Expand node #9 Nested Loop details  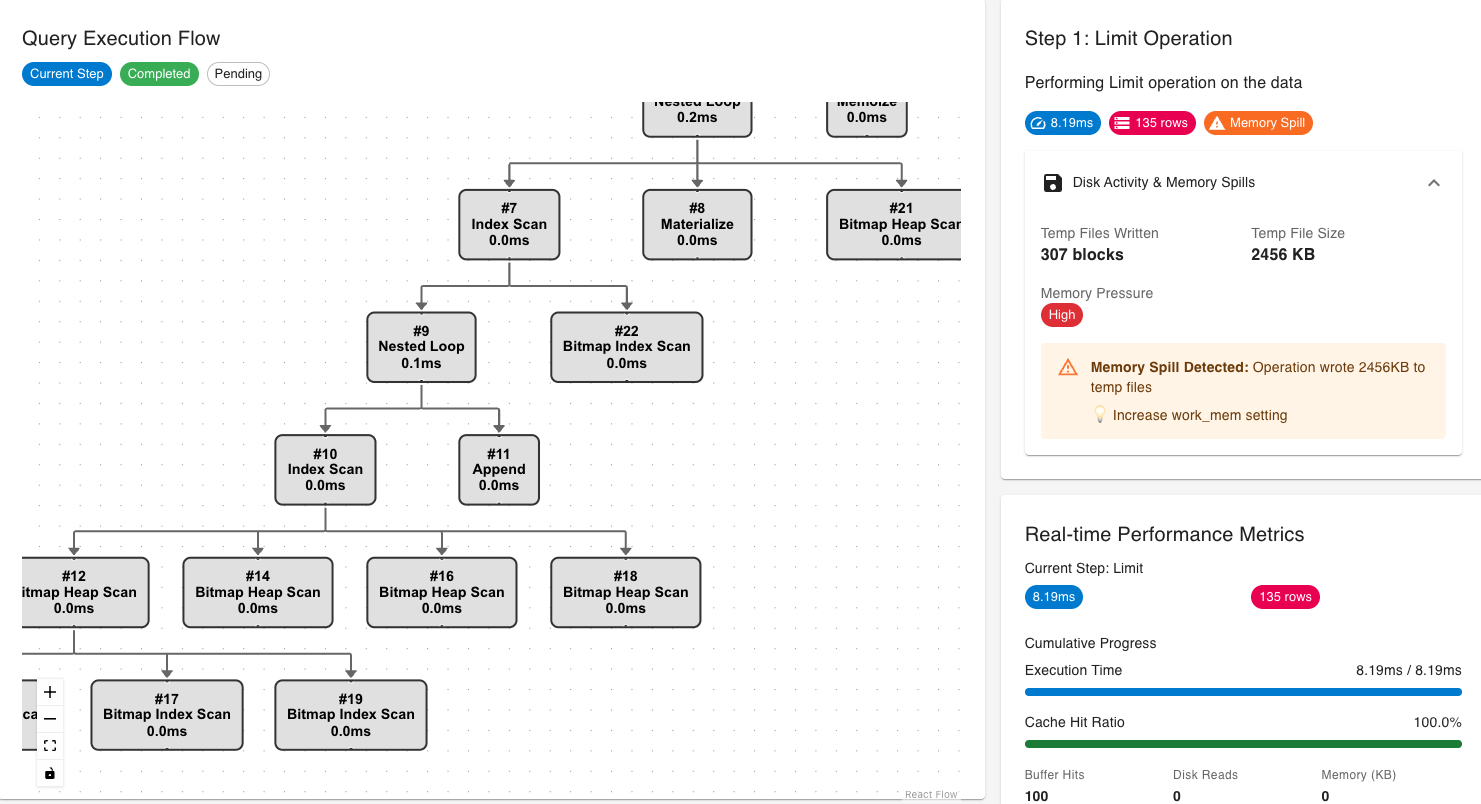point(421,347)
